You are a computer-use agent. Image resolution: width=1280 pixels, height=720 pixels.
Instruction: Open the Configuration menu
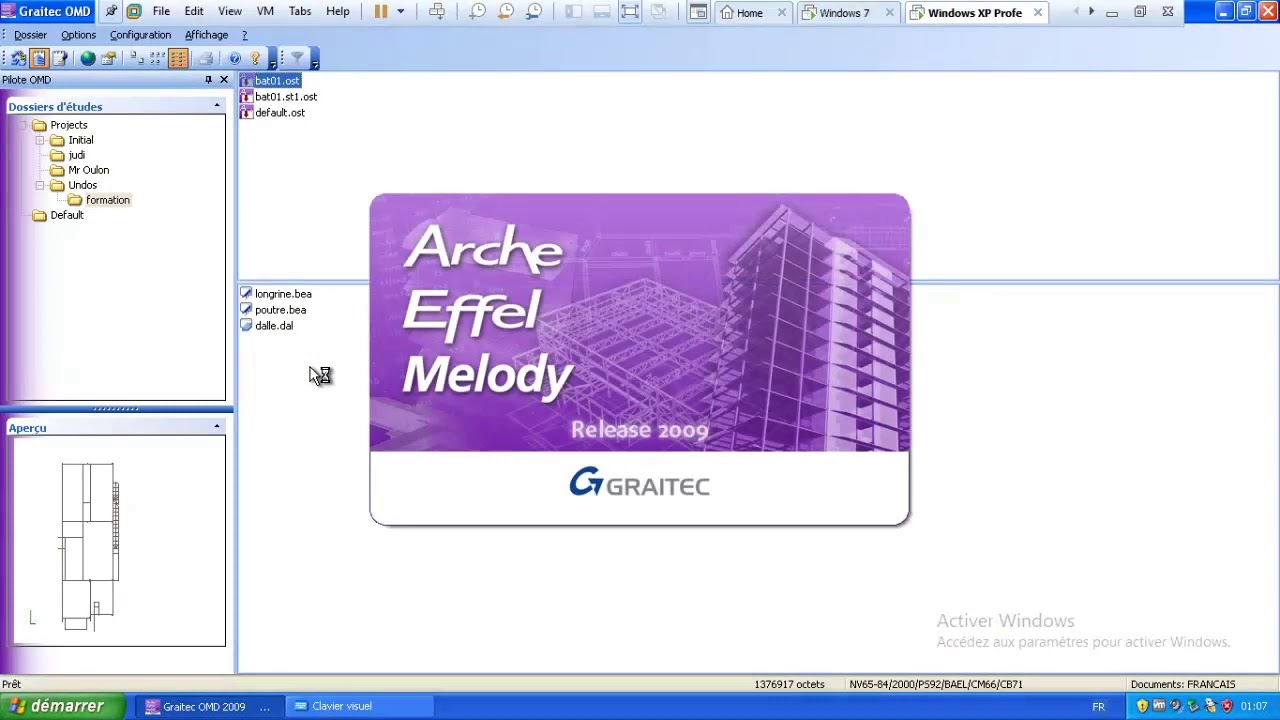pos(140,35)
